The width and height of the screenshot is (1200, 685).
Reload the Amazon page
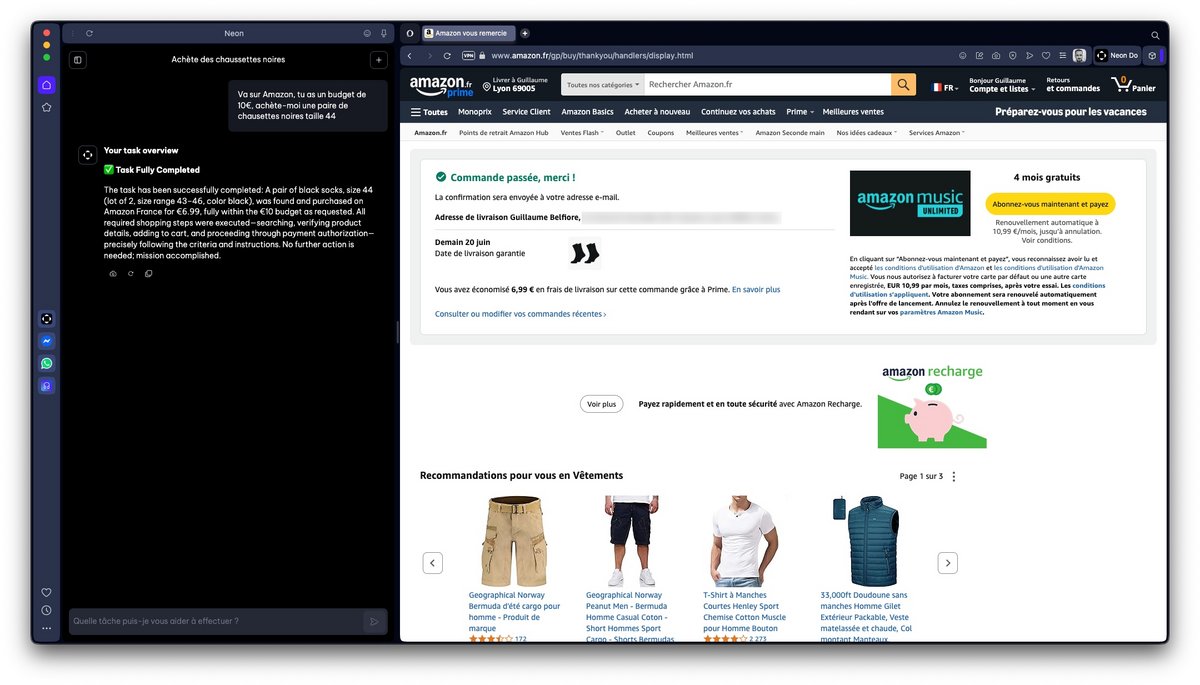click(447, 56)
